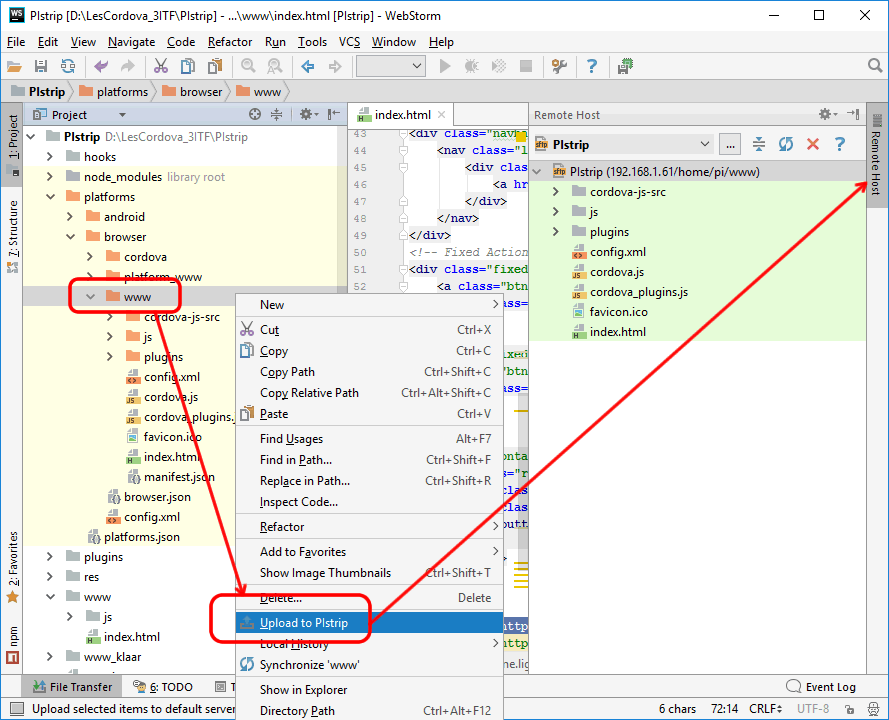Screen dimensions: 889x720
Task: Click the Cut icon in the toolbar
Action: tap(160, 66)
